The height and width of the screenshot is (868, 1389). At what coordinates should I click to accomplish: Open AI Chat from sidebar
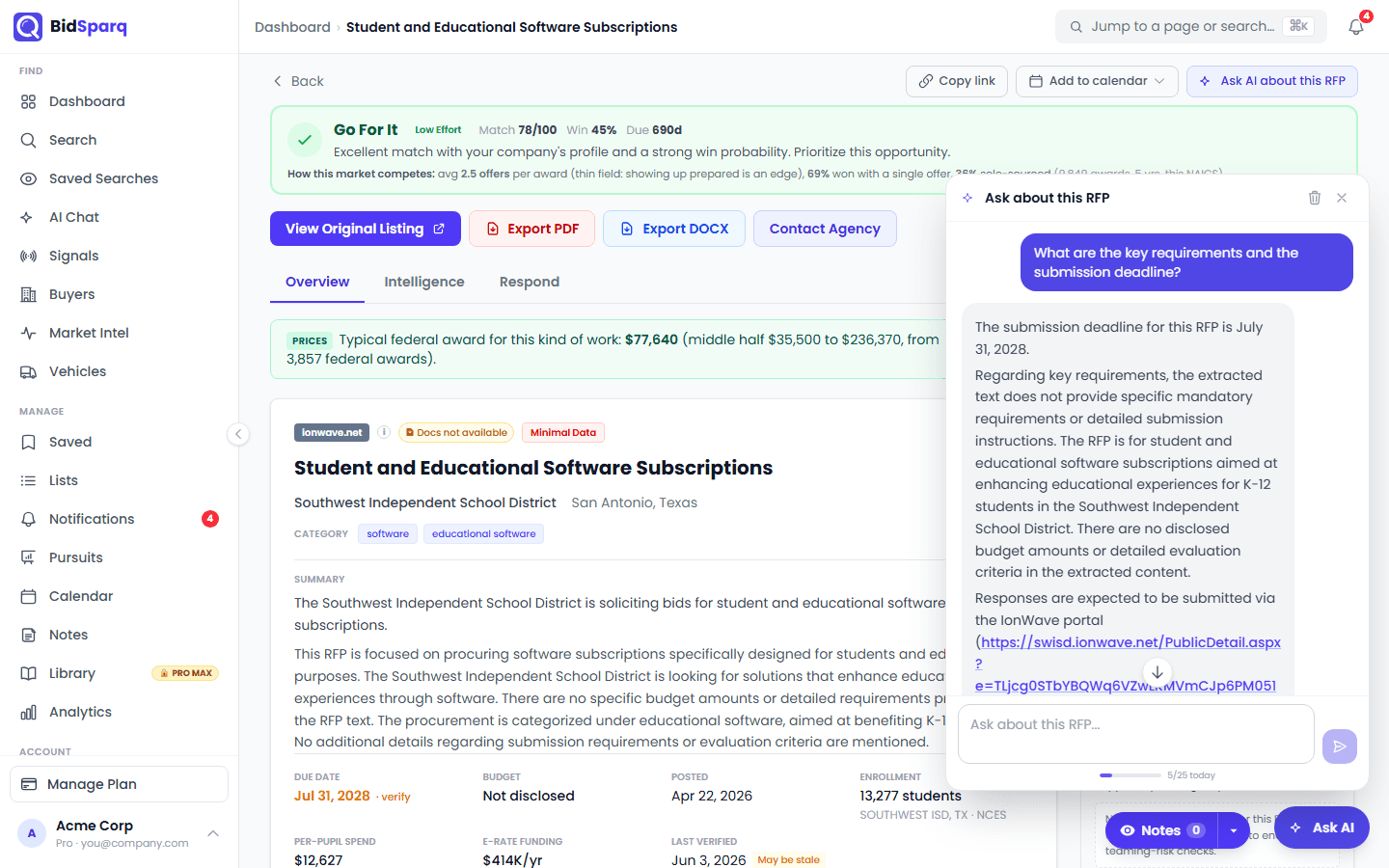point(120,217)
